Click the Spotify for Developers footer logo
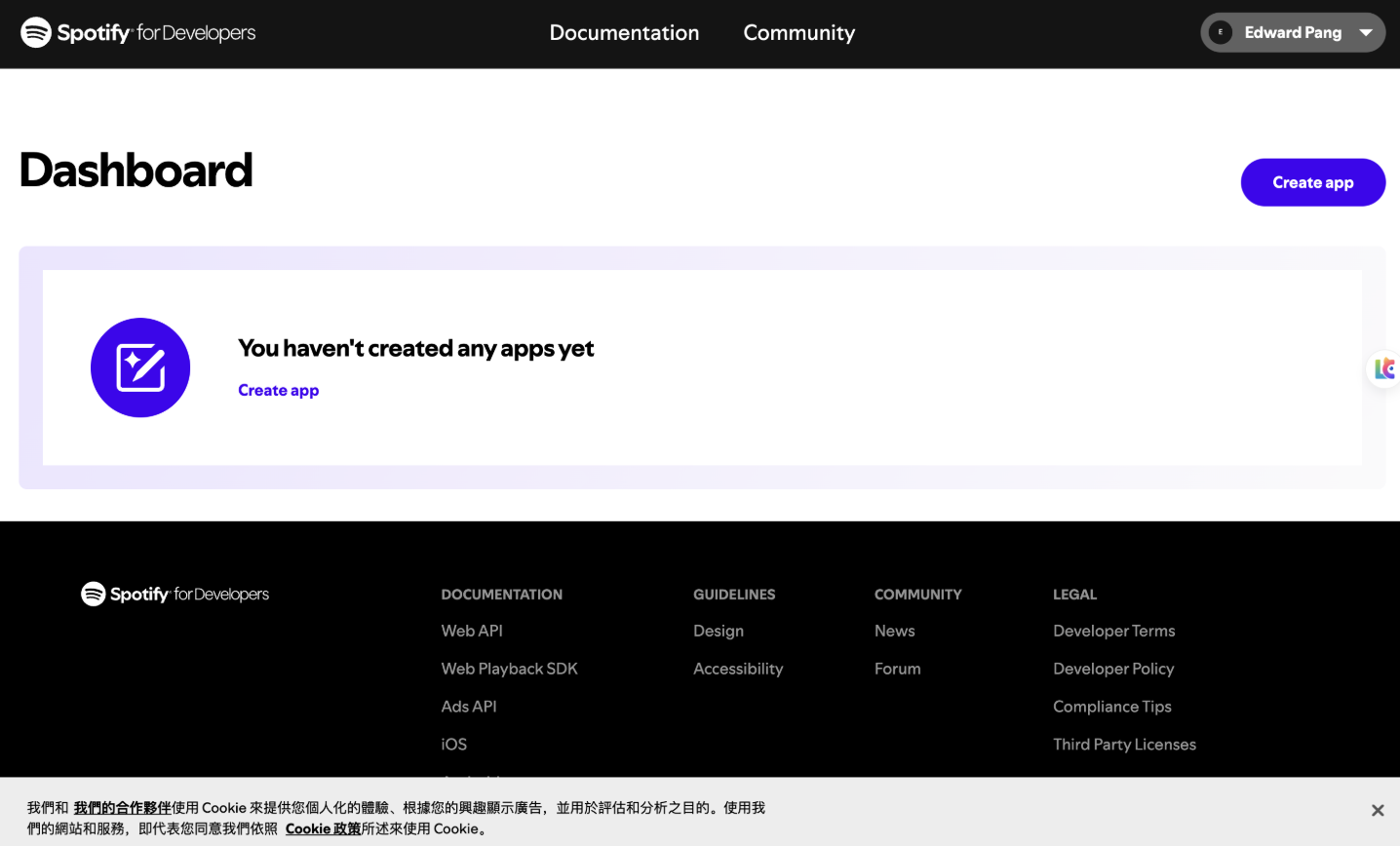 point(175,594)
